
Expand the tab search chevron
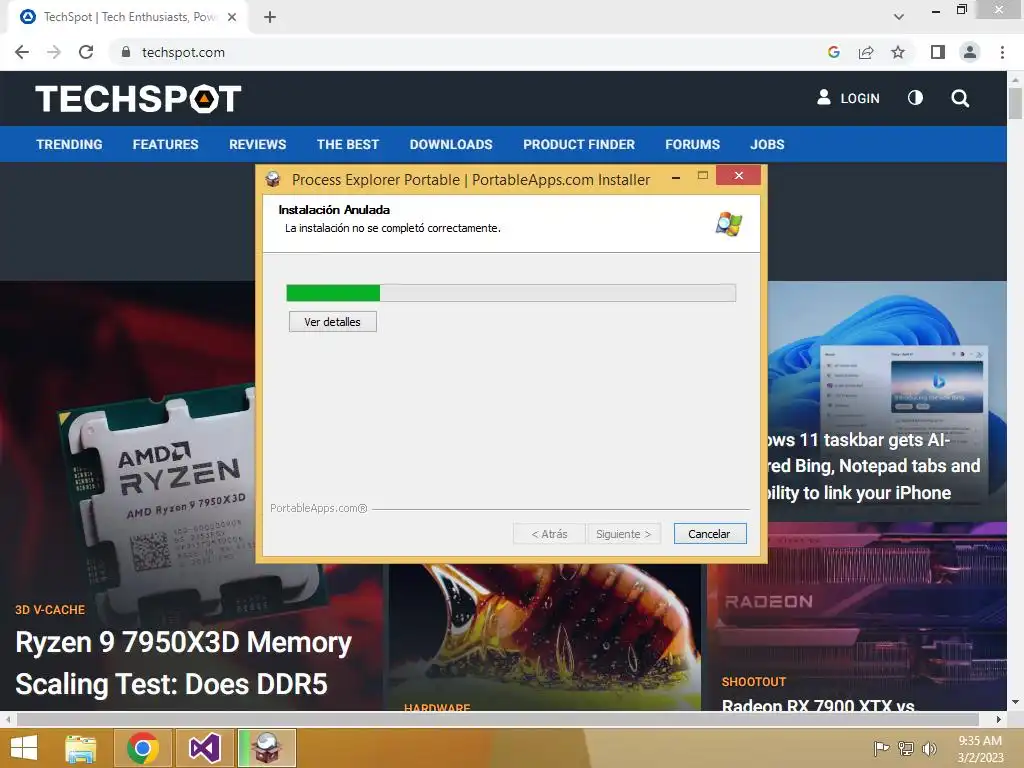(x=899, y=17)
